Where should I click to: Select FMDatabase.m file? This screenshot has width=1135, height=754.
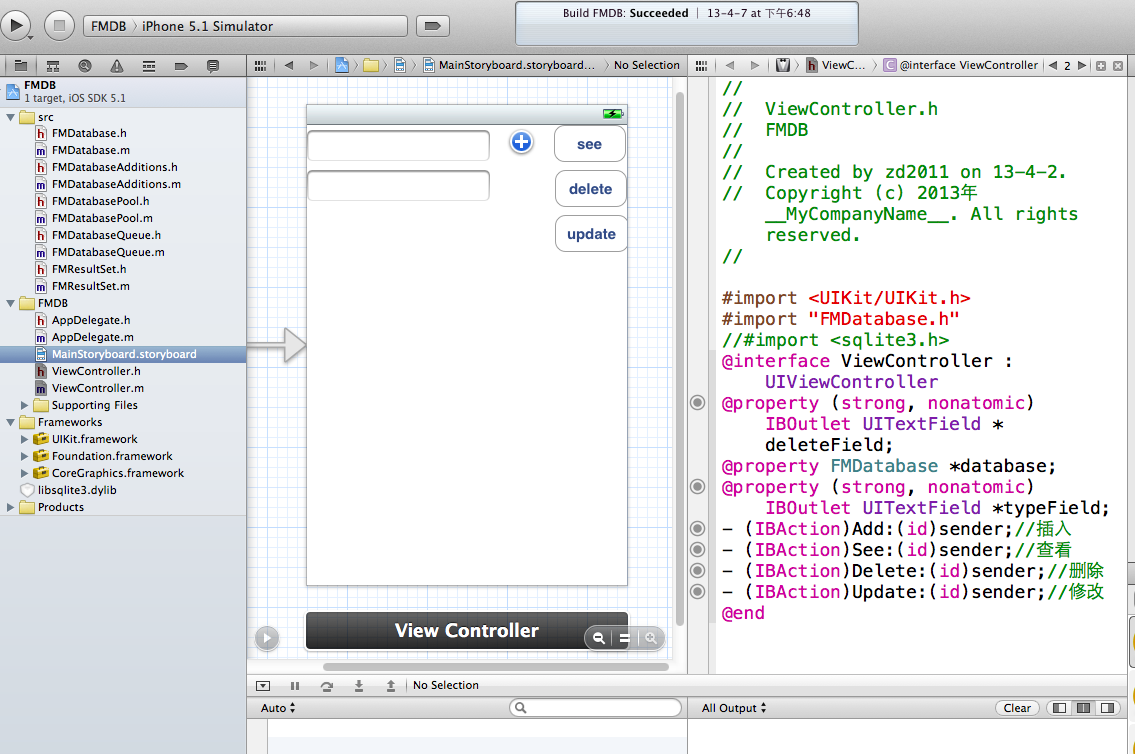coord(90,150)
